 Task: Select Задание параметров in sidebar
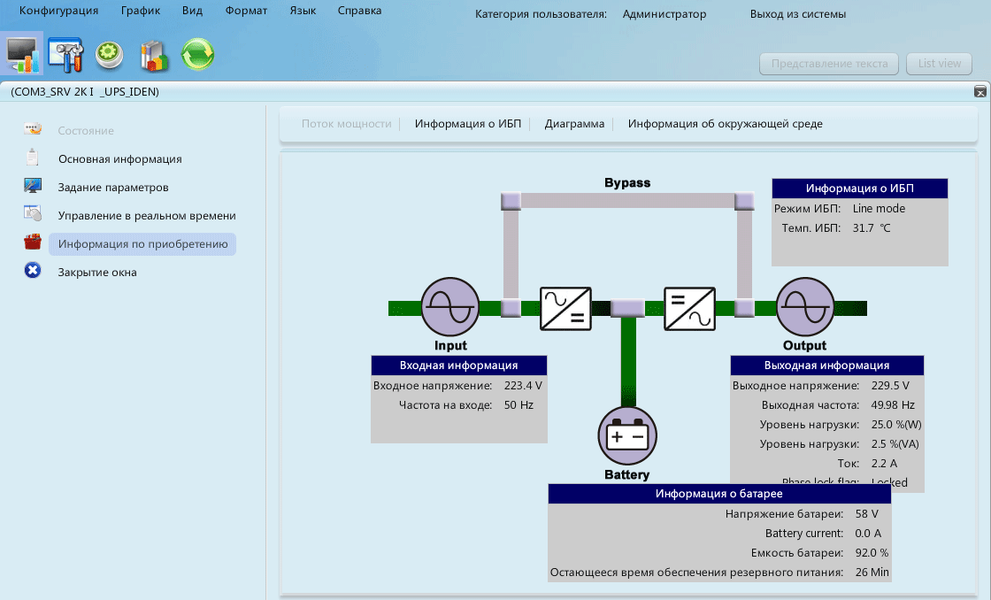(x=113, y=188)
